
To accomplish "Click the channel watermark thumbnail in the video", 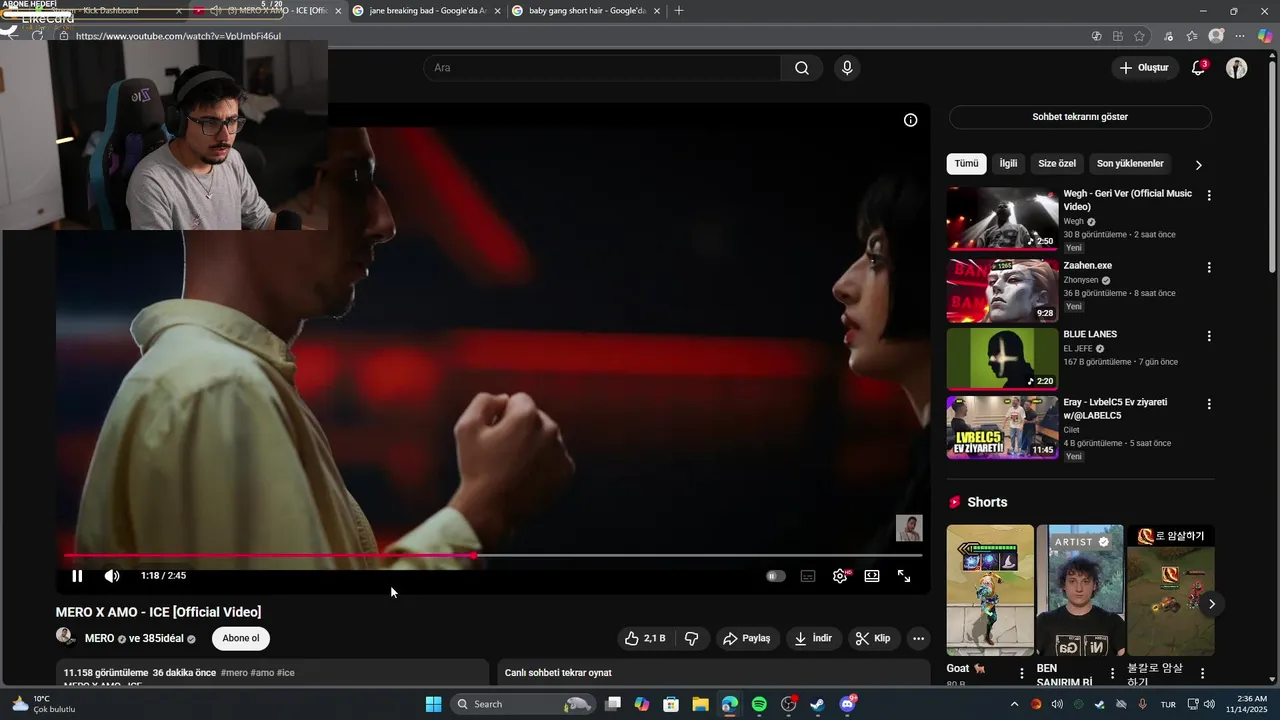I will (909, 528).
